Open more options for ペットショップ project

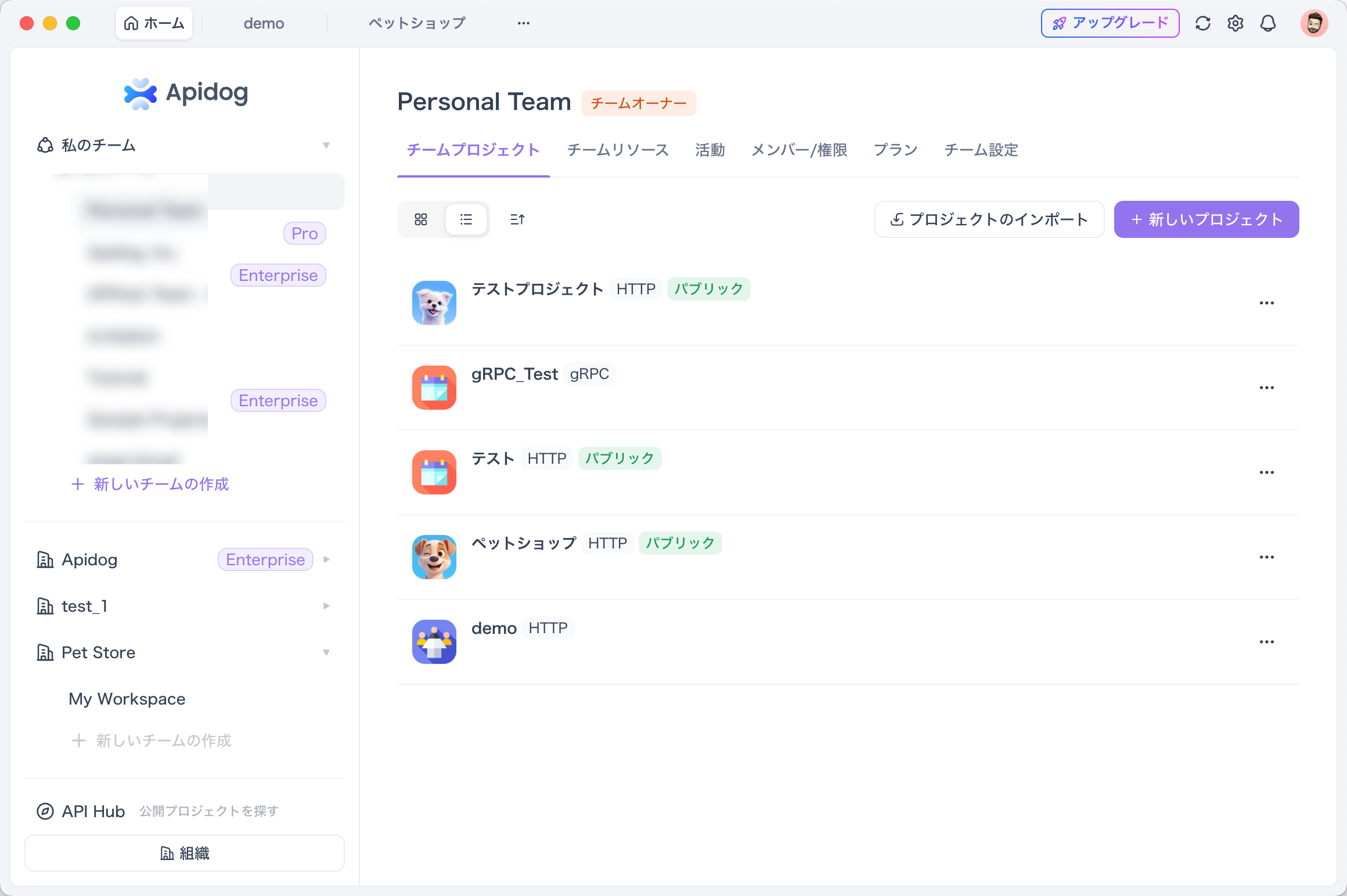coord(1267,557)
